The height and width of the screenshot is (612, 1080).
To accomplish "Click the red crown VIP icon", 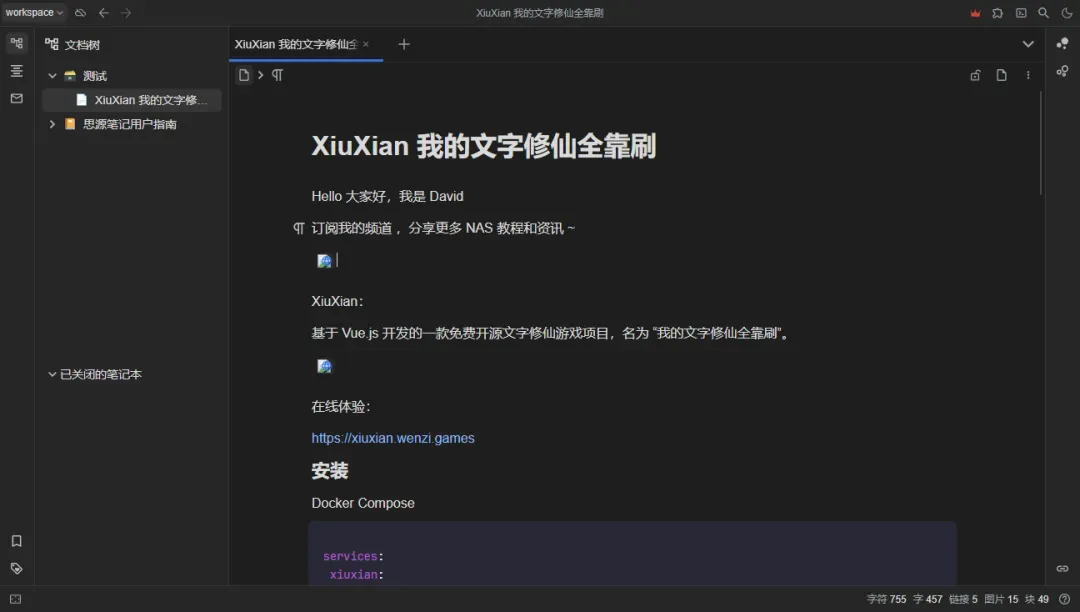I will tap(975, 13).
